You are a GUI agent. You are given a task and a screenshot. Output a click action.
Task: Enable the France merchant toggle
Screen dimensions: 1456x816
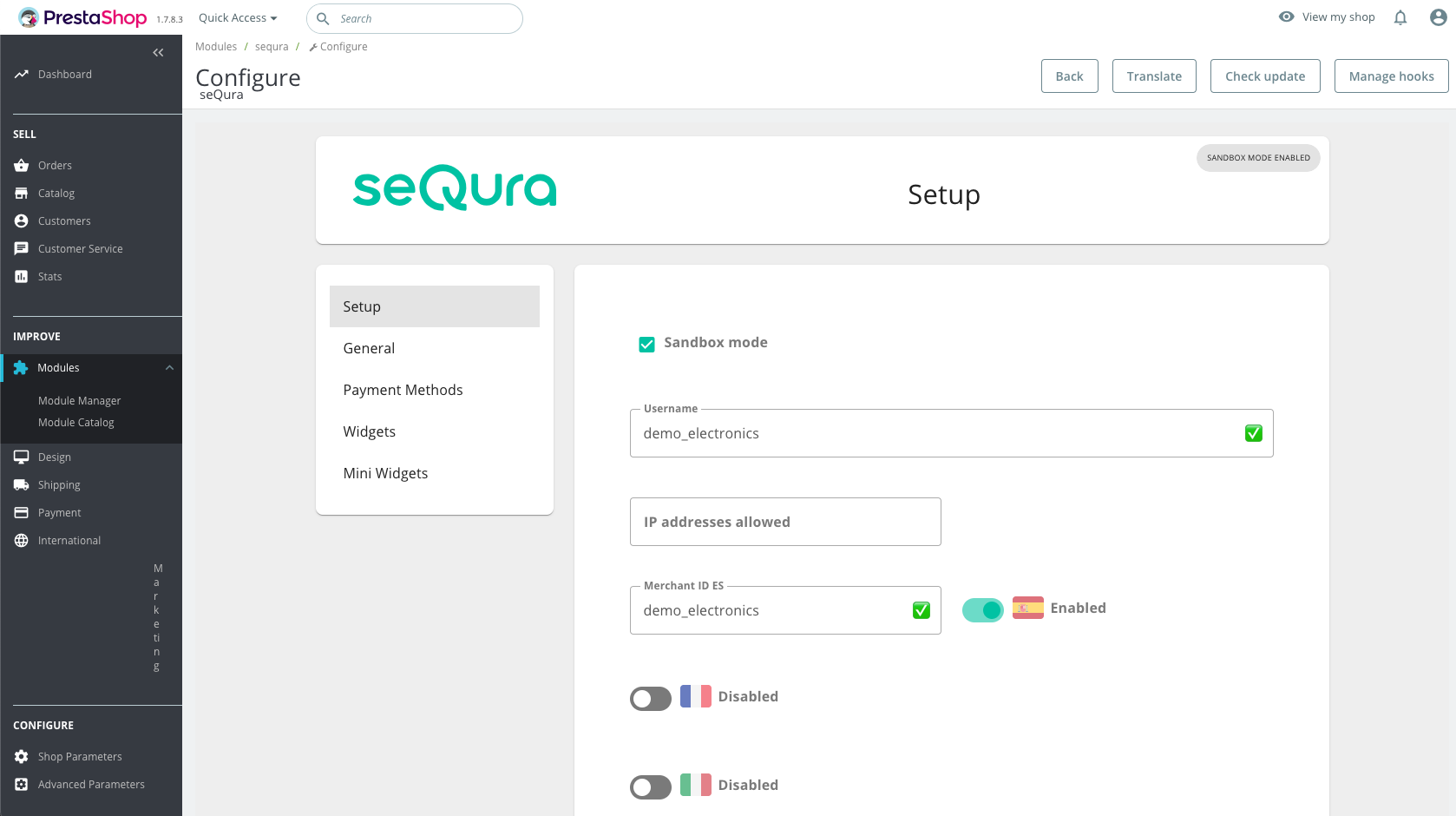[651, 699]
